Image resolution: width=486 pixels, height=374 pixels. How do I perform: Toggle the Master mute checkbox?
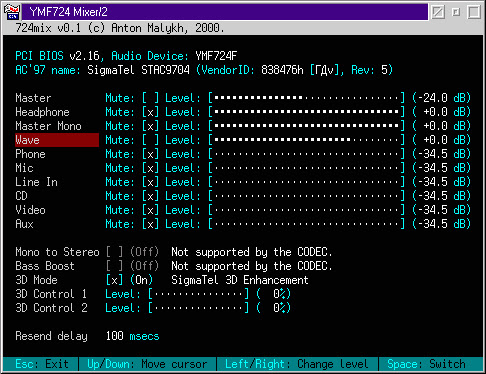(150, 98)
